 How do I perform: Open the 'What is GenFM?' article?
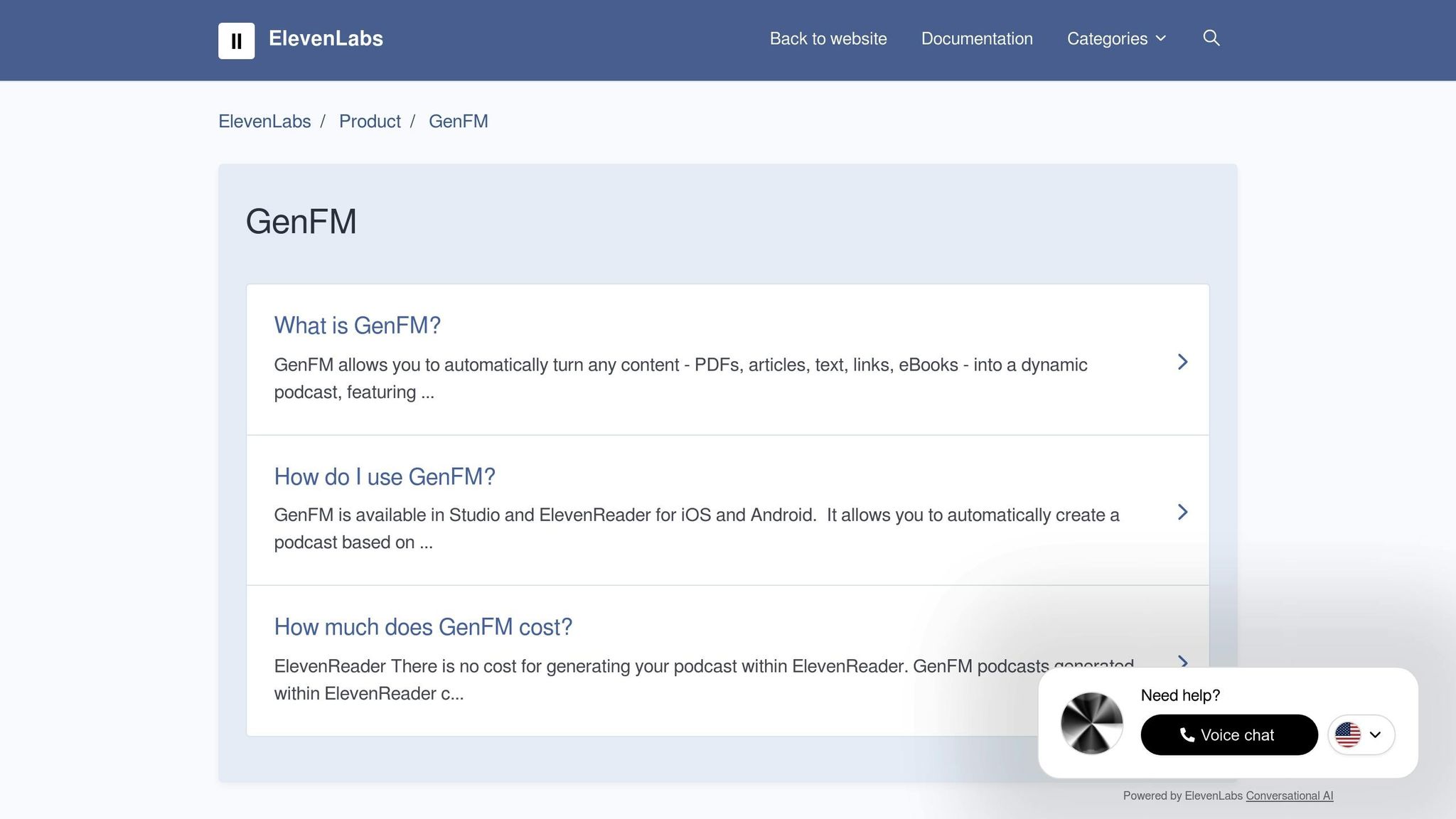pyautogui.click(x=358, y=326)
